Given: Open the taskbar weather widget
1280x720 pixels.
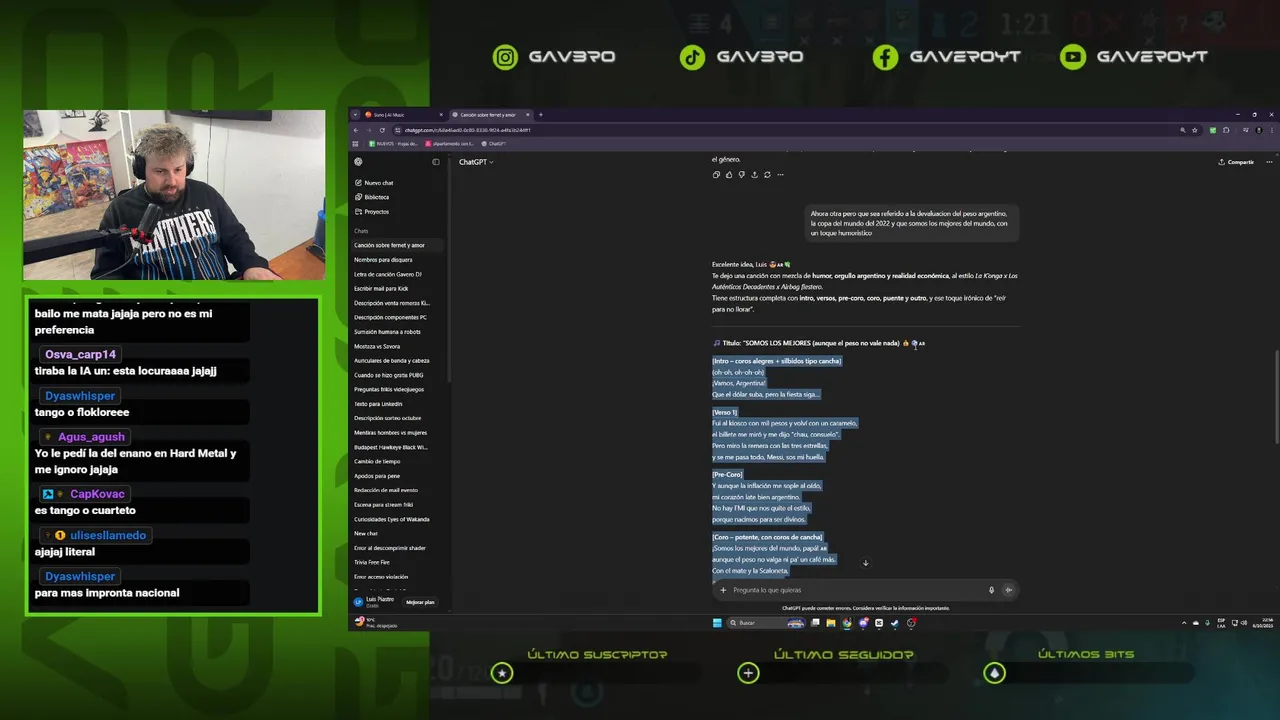Looking at the screenshot, I should click(374, 623).
